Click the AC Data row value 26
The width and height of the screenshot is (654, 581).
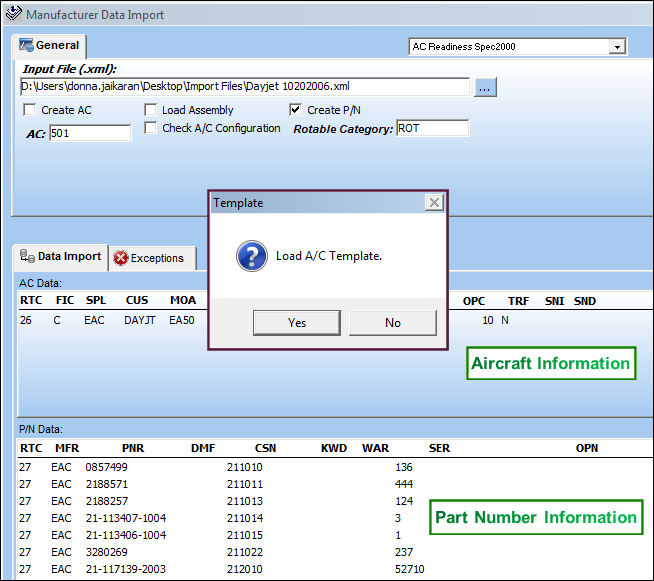coord(26,320)
